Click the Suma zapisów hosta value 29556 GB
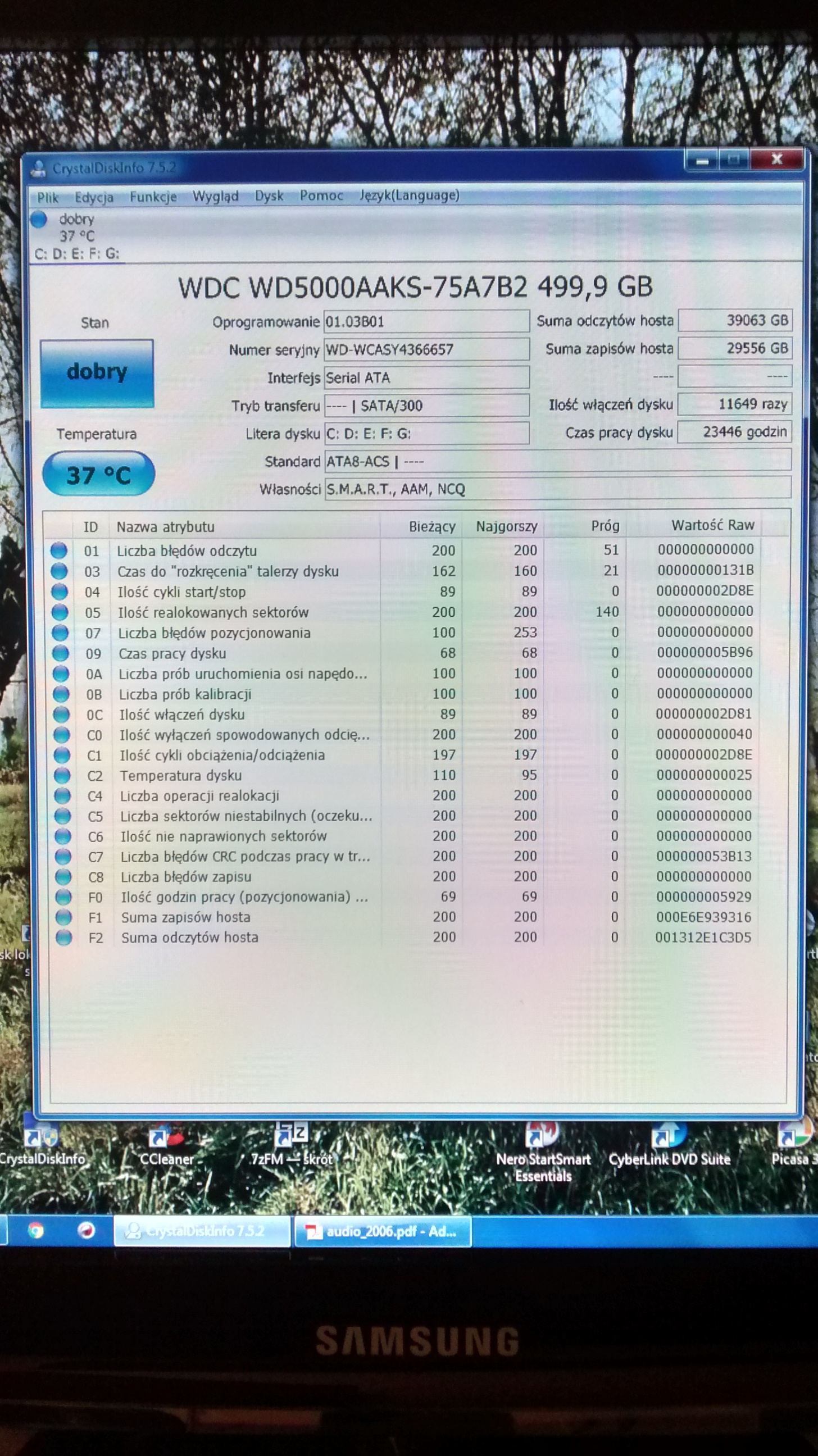The height and width of the screenshot is (1456, 818). tap(735, 348)
